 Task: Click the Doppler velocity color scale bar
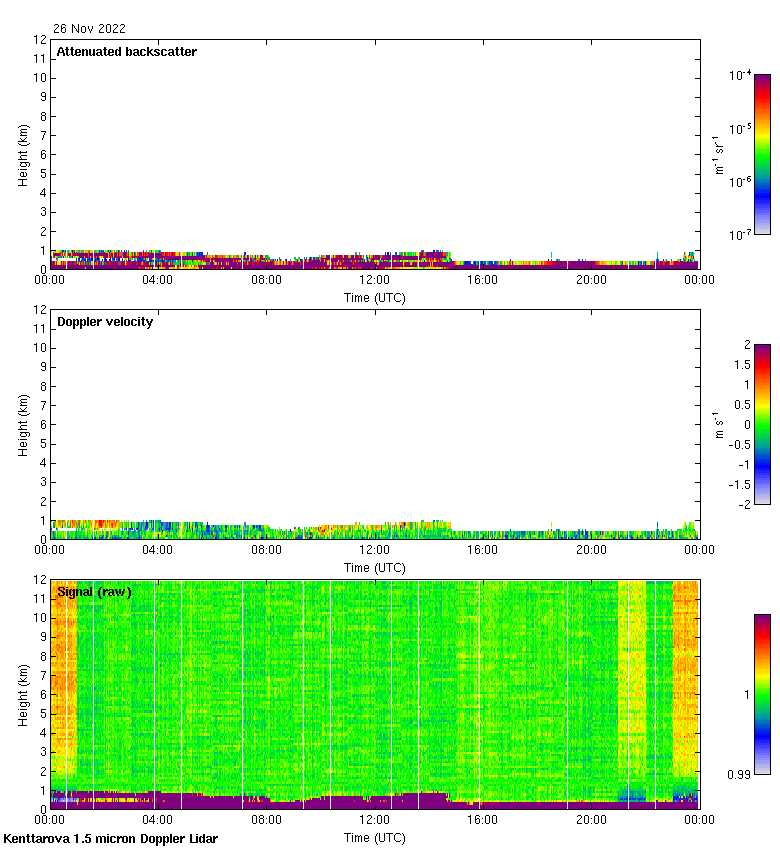(762, 424)
